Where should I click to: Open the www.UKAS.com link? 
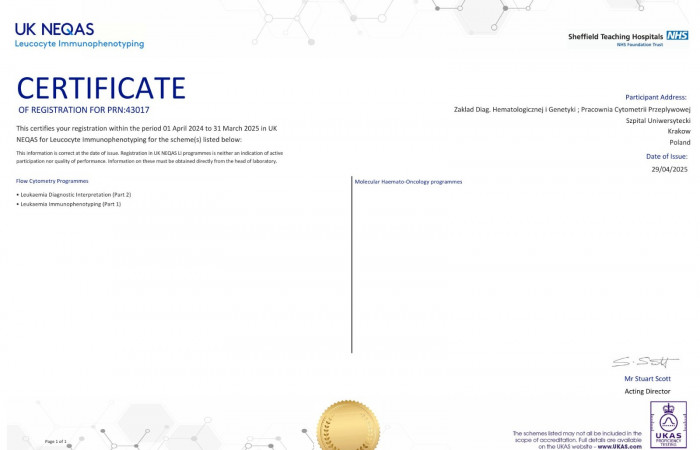tap(620, 446)
